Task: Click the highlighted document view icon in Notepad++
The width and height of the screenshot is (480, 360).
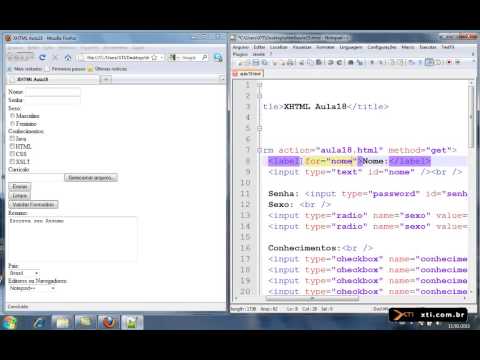Action: tap(429, 62)
